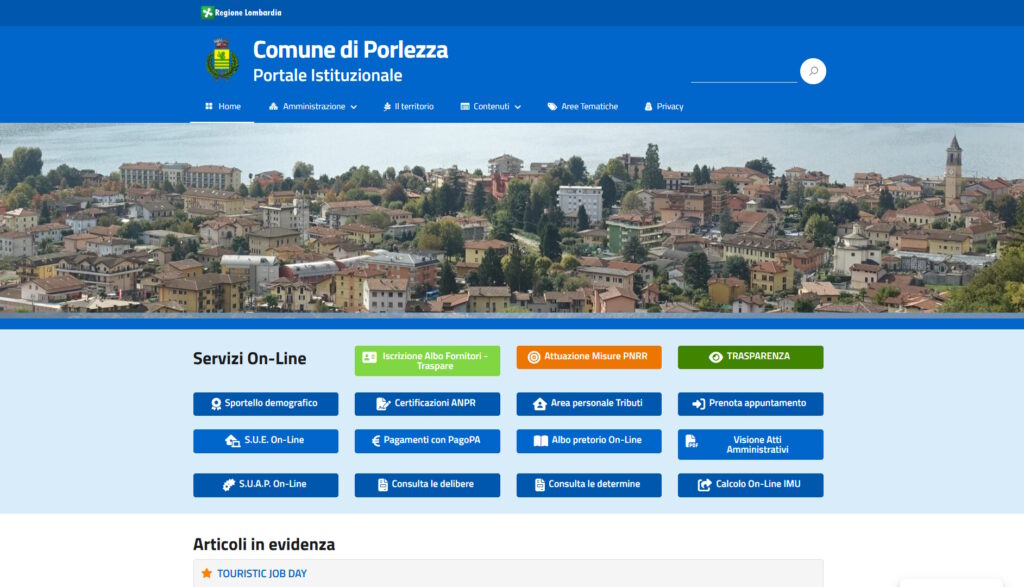Open the green TRASPARENZA button
Image resolution: width=1024 pixels, height=587 pixels.
coord(750,357)
